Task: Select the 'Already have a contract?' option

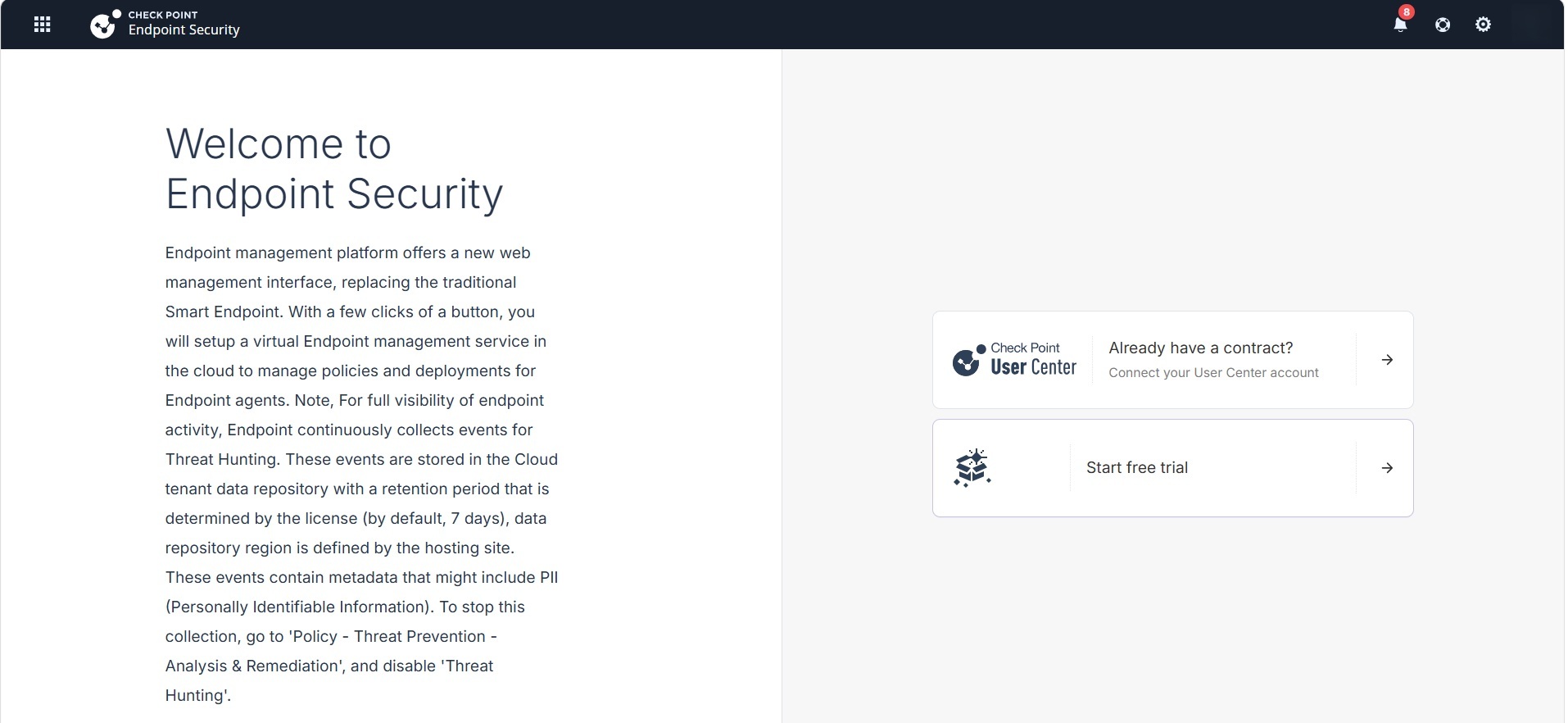Action: pyautogui.click(x=1172, y=360)
